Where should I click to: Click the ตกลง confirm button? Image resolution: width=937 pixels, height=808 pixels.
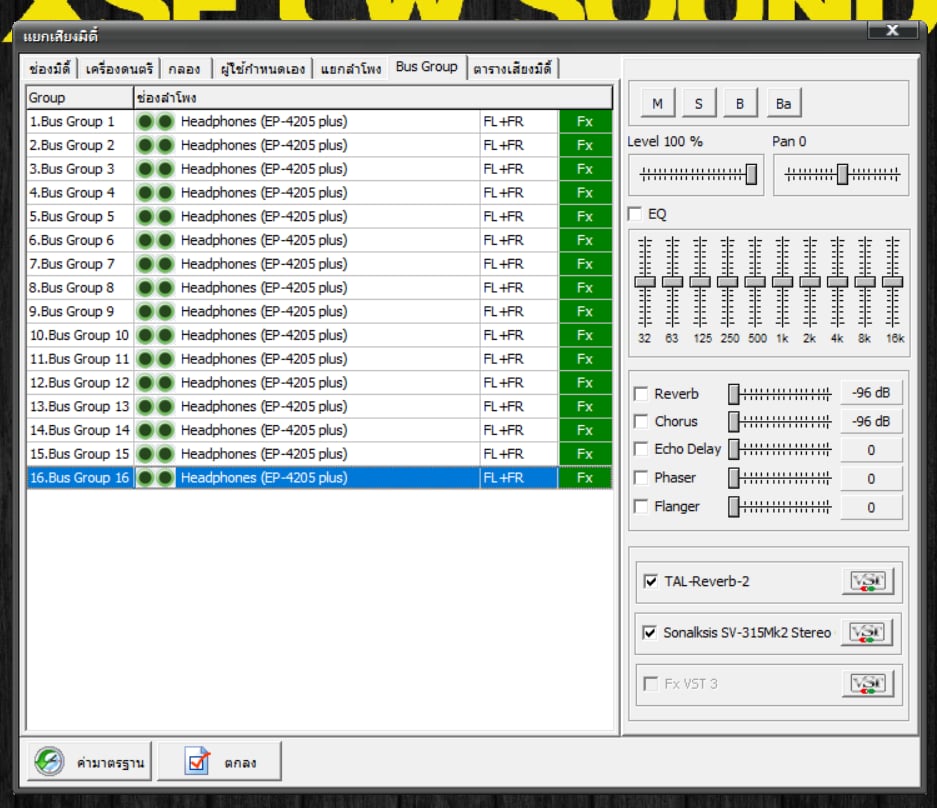(x=220, y=762)
